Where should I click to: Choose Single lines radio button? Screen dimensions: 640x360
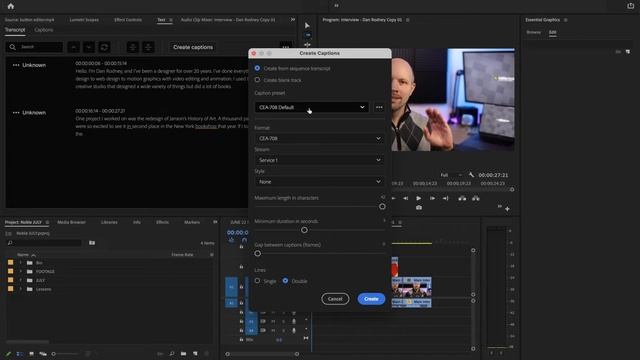coord(257,281)
